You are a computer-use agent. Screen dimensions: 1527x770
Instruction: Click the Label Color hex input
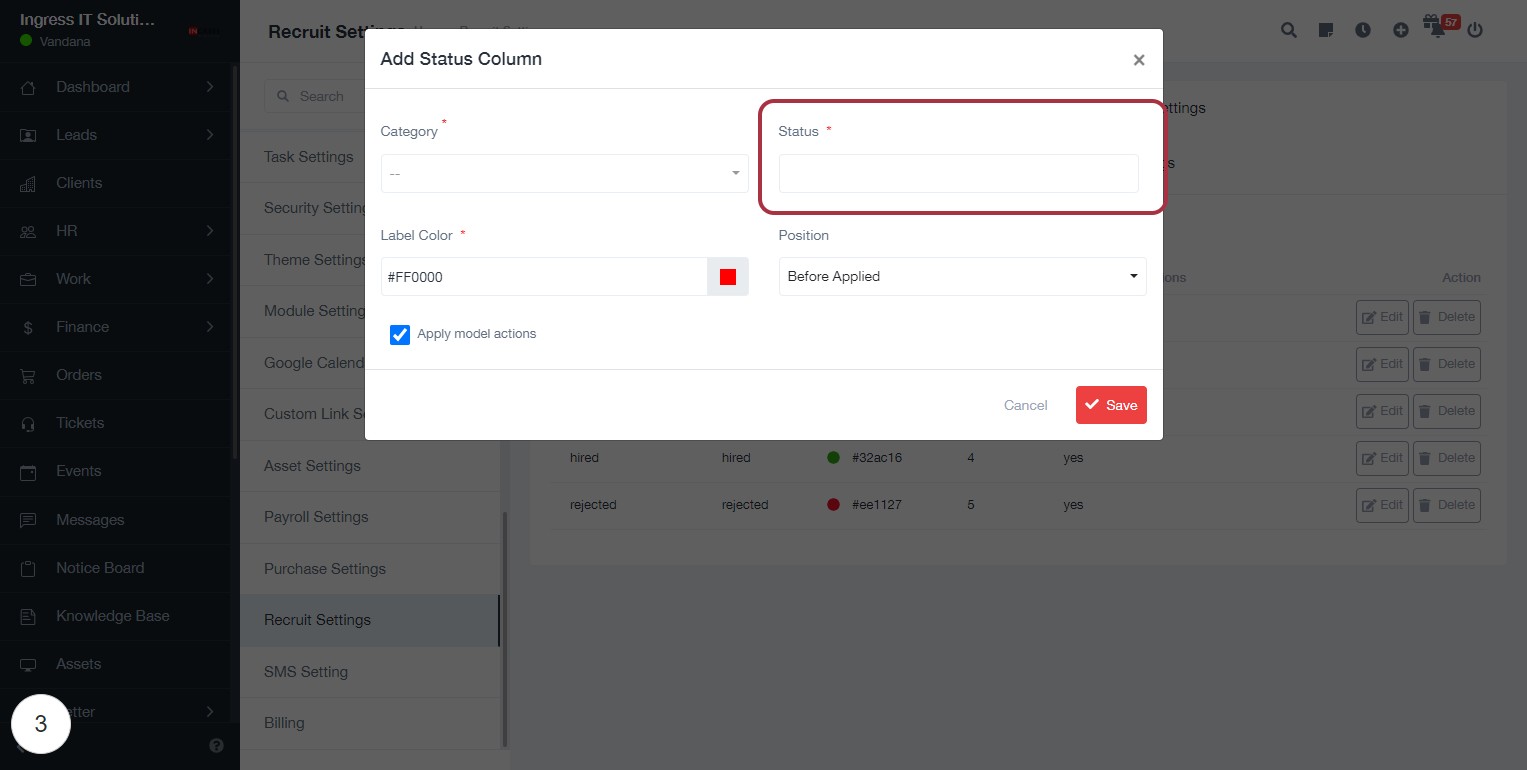544,277
